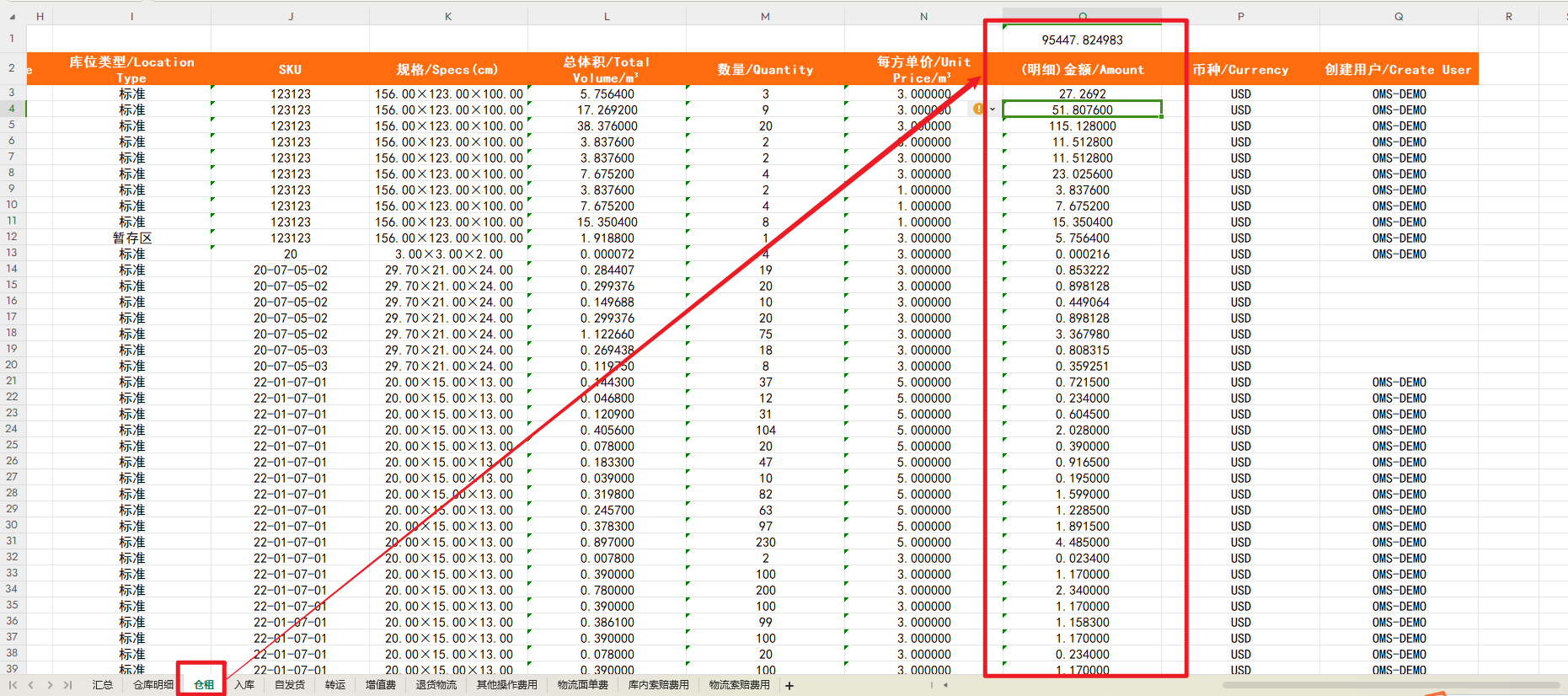Image resolution: width=1568 pixels, height=696 pixels.
Task: Click the 币种/Currency header cell
Action: (1240, 69)
